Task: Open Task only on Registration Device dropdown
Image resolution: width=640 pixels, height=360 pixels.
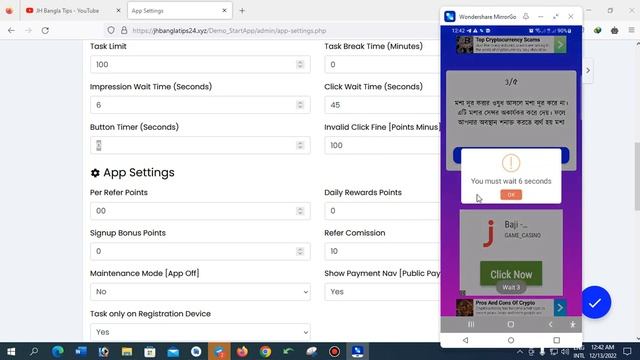Action: click(200, 332)
